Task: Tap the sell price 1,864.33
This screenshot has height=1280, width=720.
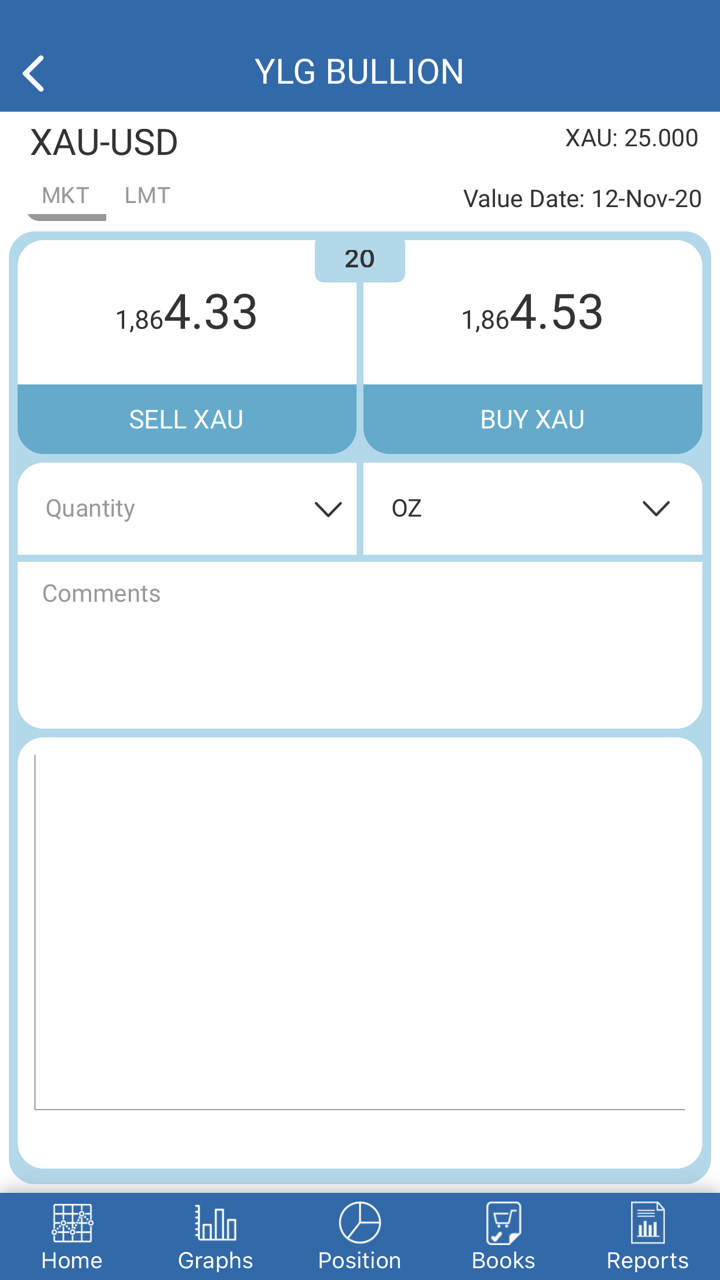Action: pyautogui.click(x=187, y=314)
